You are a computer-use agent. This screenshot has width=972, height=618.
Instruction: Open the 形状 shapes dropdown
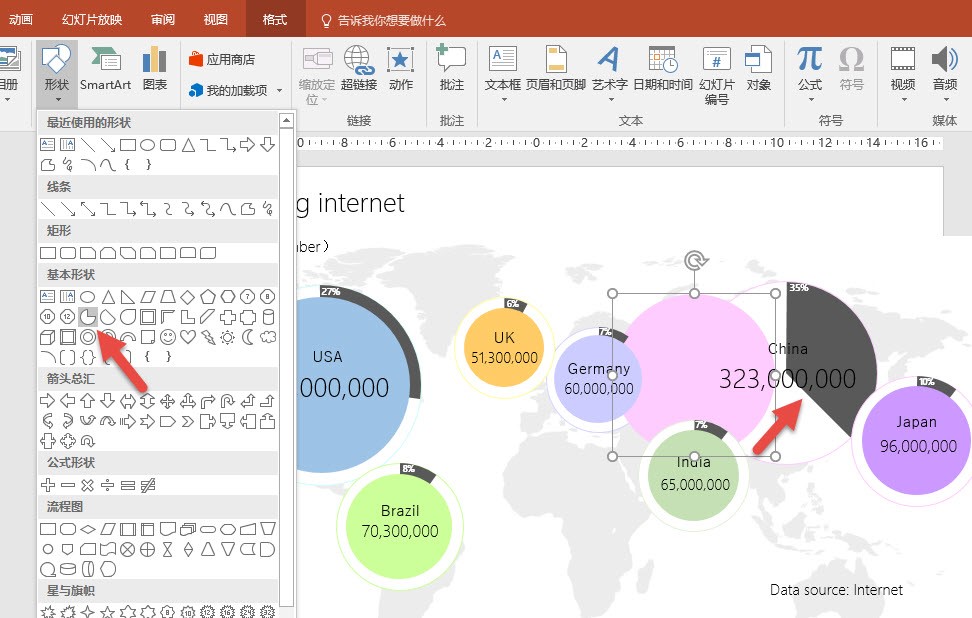pyautogui.click(x=57, y=75)
